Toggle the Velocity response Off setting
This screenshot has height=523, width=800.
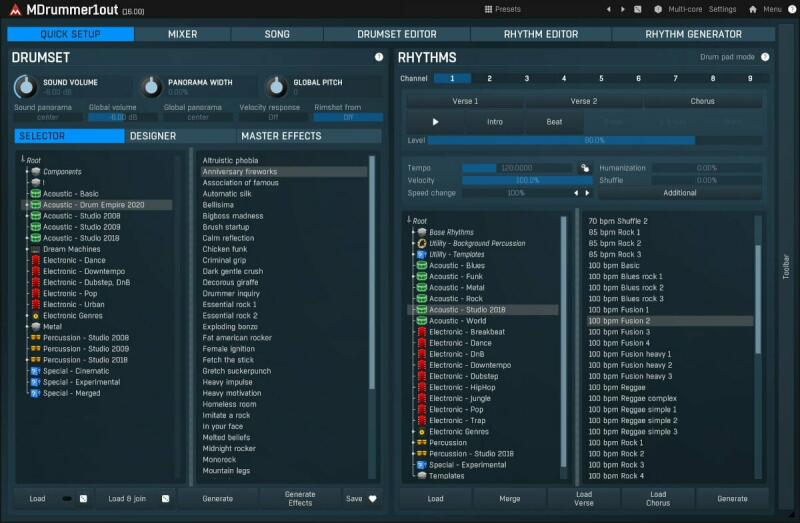point(273,117)
